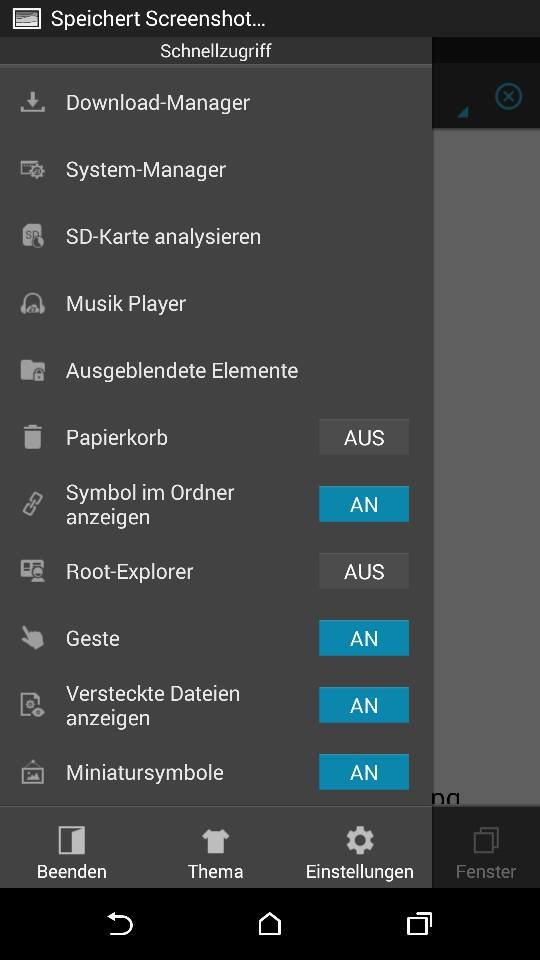Open the Thema shirt option
The image size is (540, 960).
point(216,852)
